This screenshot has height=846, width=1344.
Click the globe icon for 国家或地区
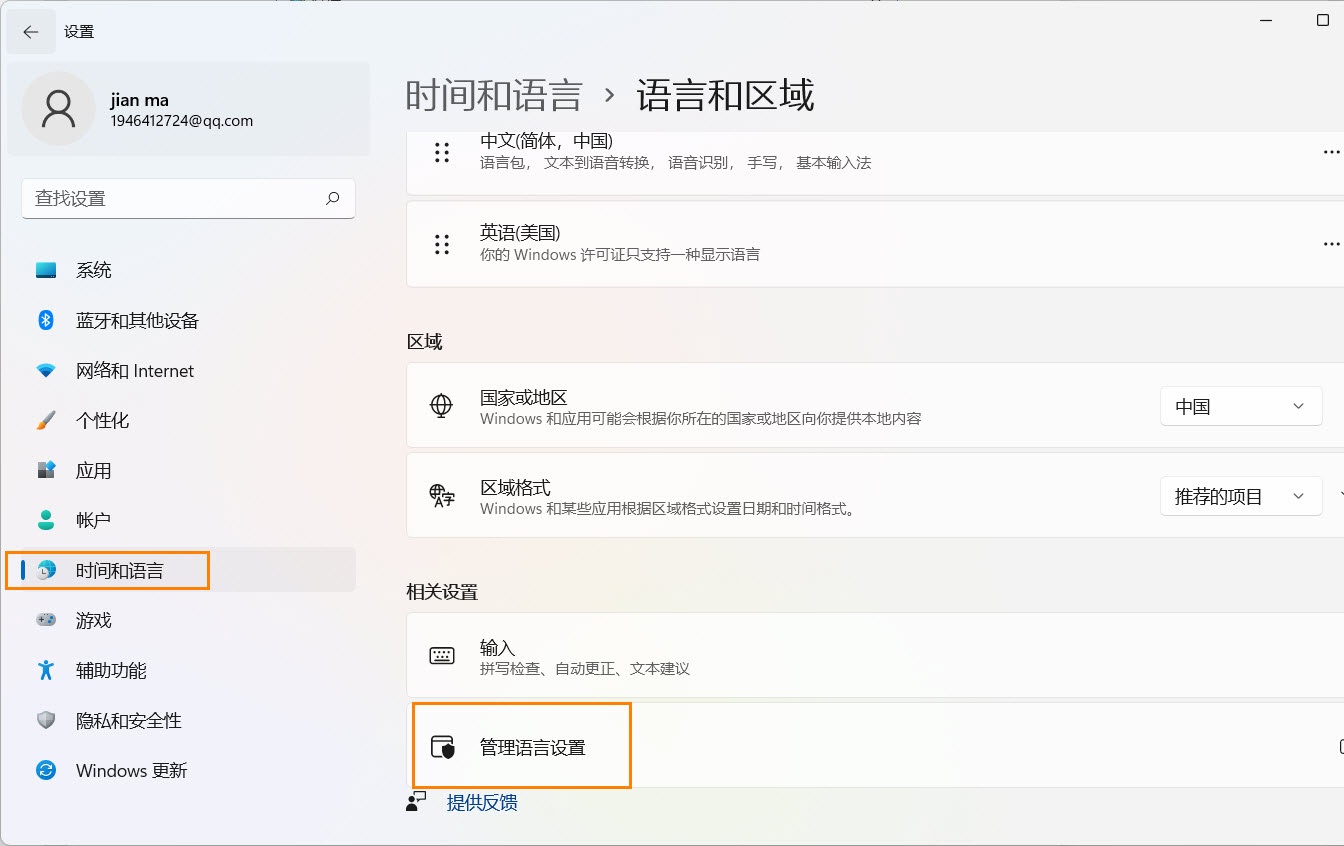click(x=441, y=405)
